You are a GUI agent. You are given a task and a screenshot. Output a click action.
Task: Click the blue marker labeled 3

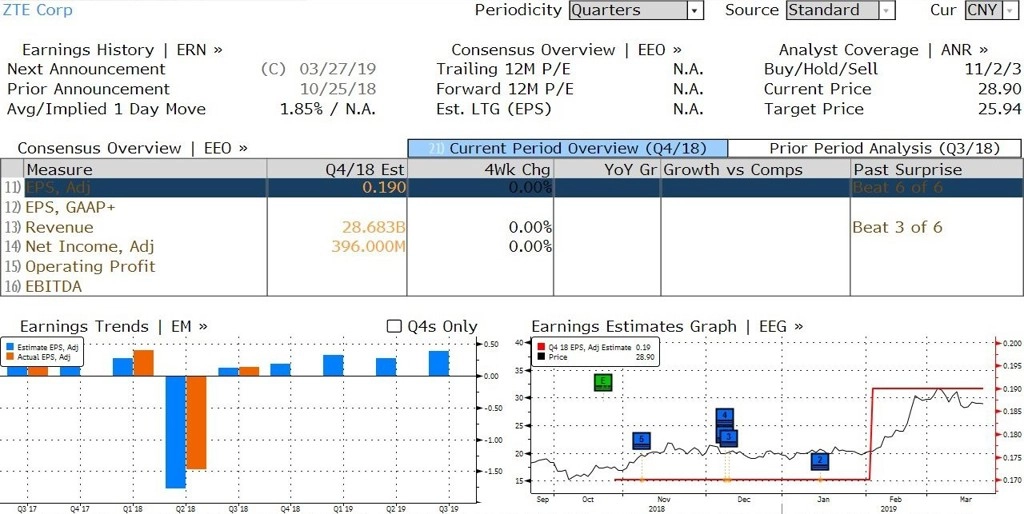click(x=729, y=438)
